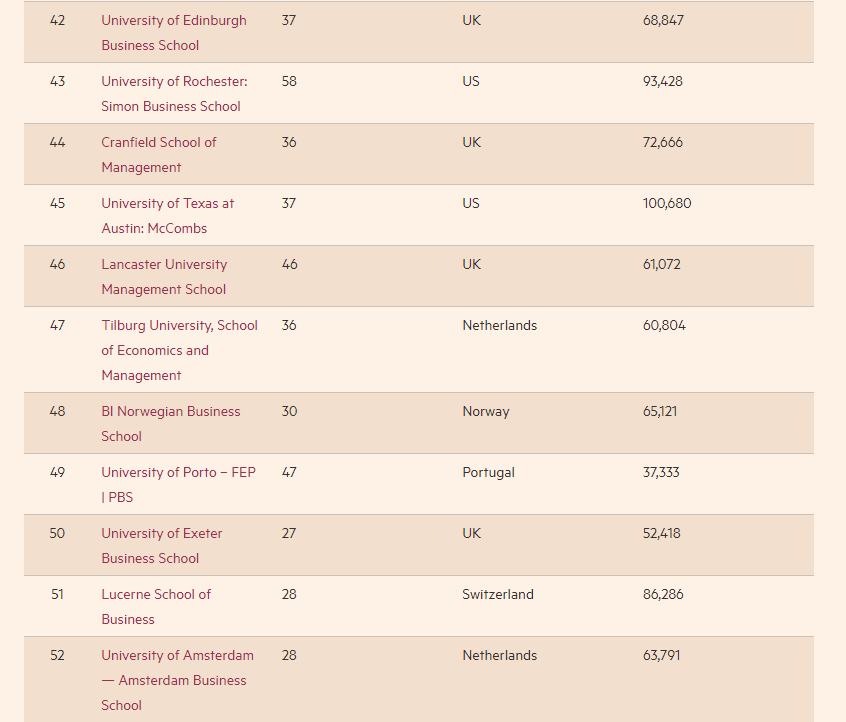The image size is (846, 722).
Task: Select rank number 42
Action: click(x=57, y=21)
